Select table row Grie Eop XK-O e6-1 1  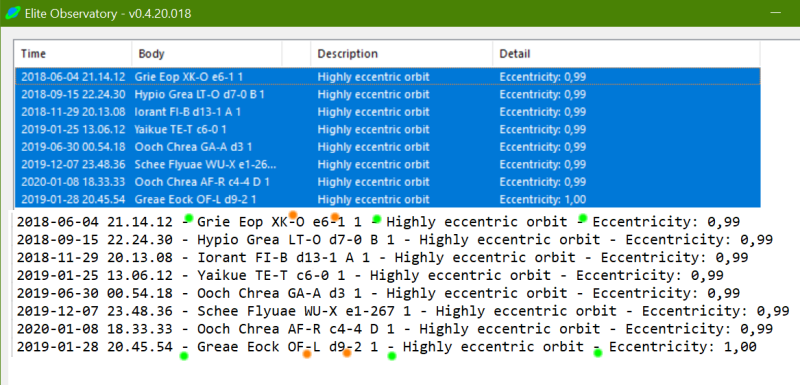388,77
